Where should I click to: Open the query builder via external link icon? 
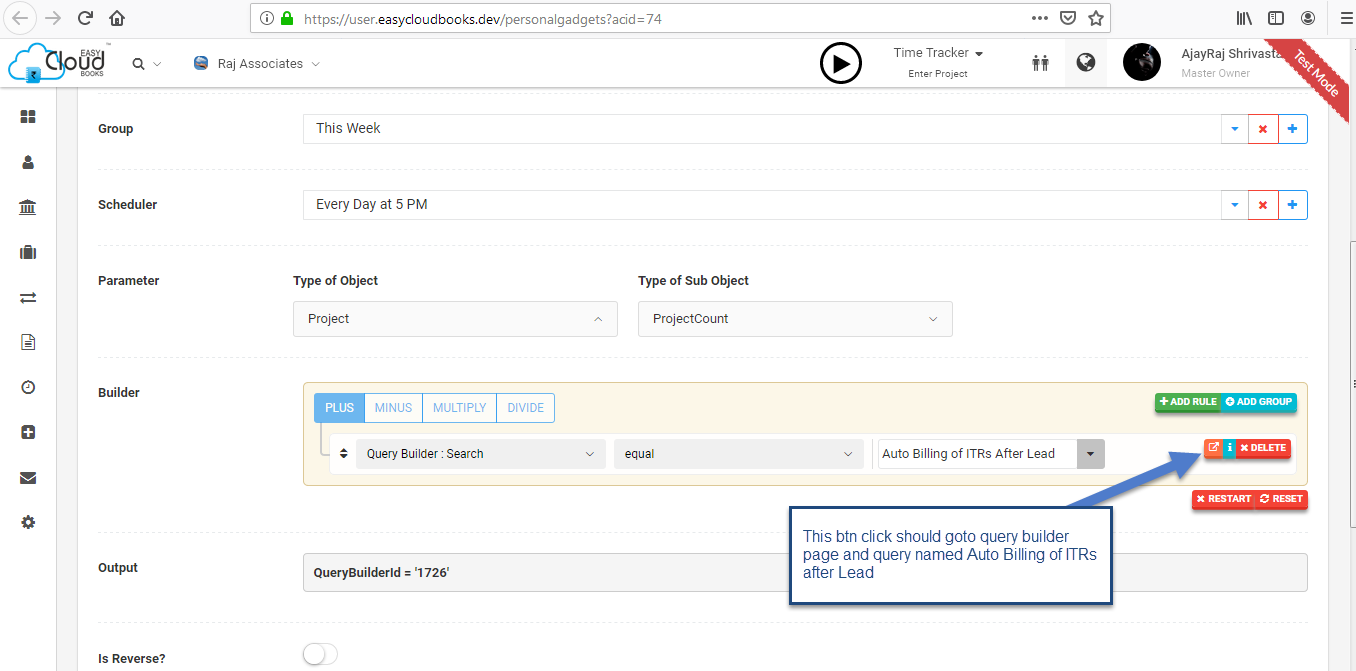tap(1213, 447)
